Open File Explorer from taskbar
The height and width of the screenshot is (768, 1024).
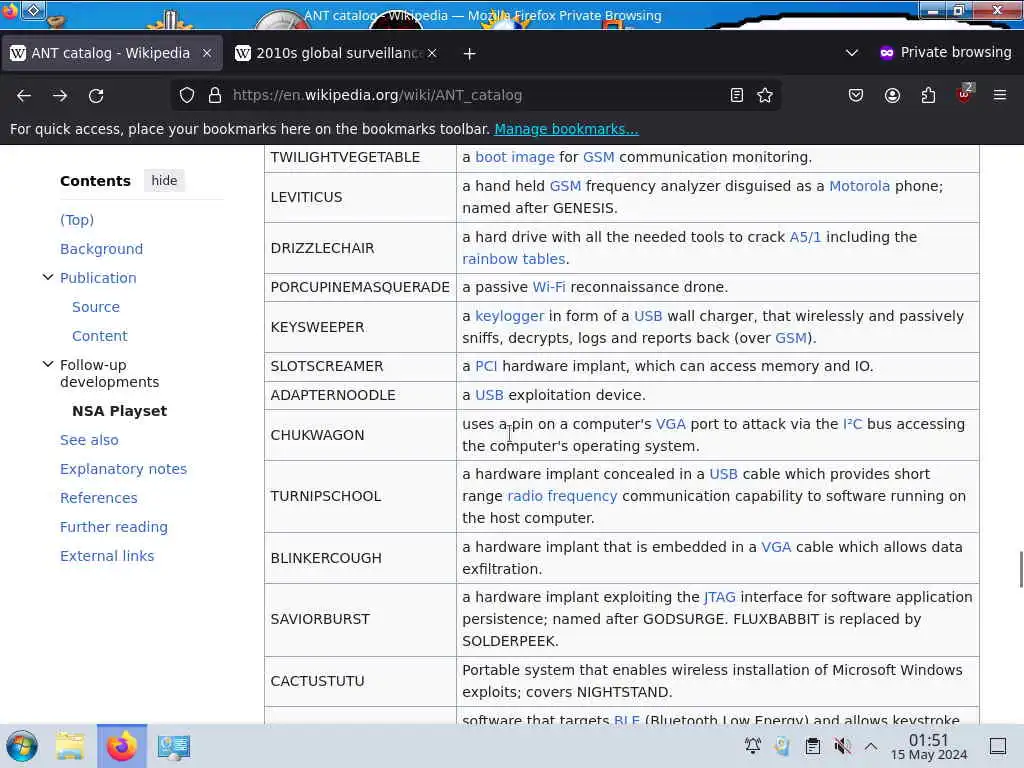tap(70, 746)
